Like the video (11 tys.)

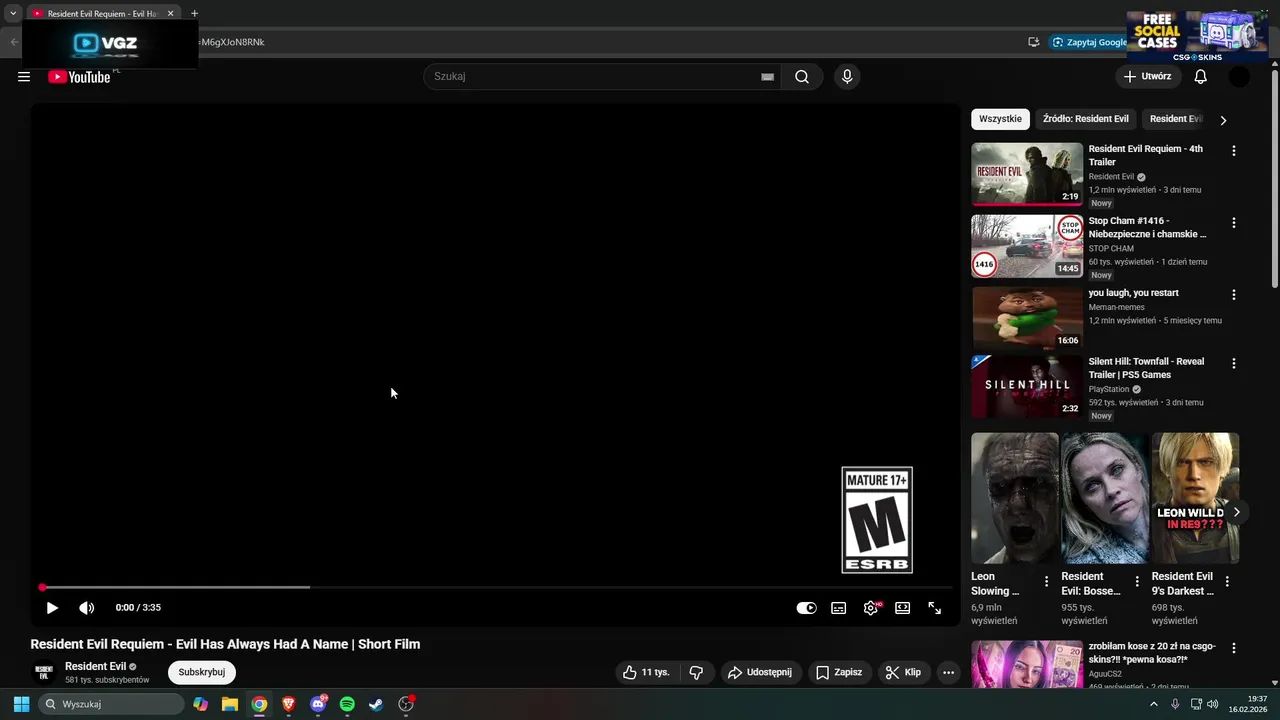pyautogui.click(x=646, y=673)
